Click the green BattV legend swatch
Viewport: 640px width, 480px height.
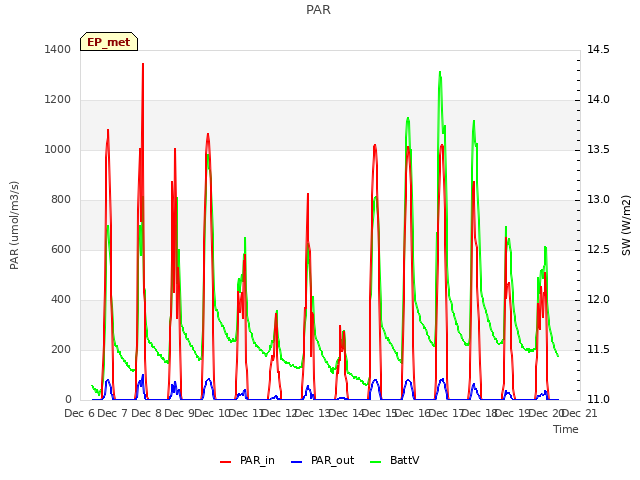pos(376,462)
